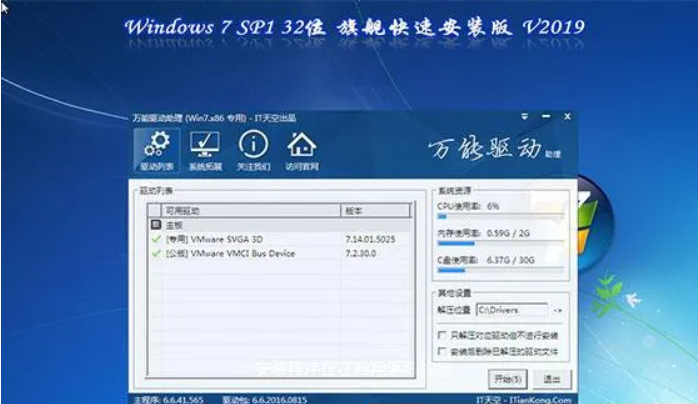Click the browse arrow next to C:\Drivers
698x404 pixels.
coord(558,310)
